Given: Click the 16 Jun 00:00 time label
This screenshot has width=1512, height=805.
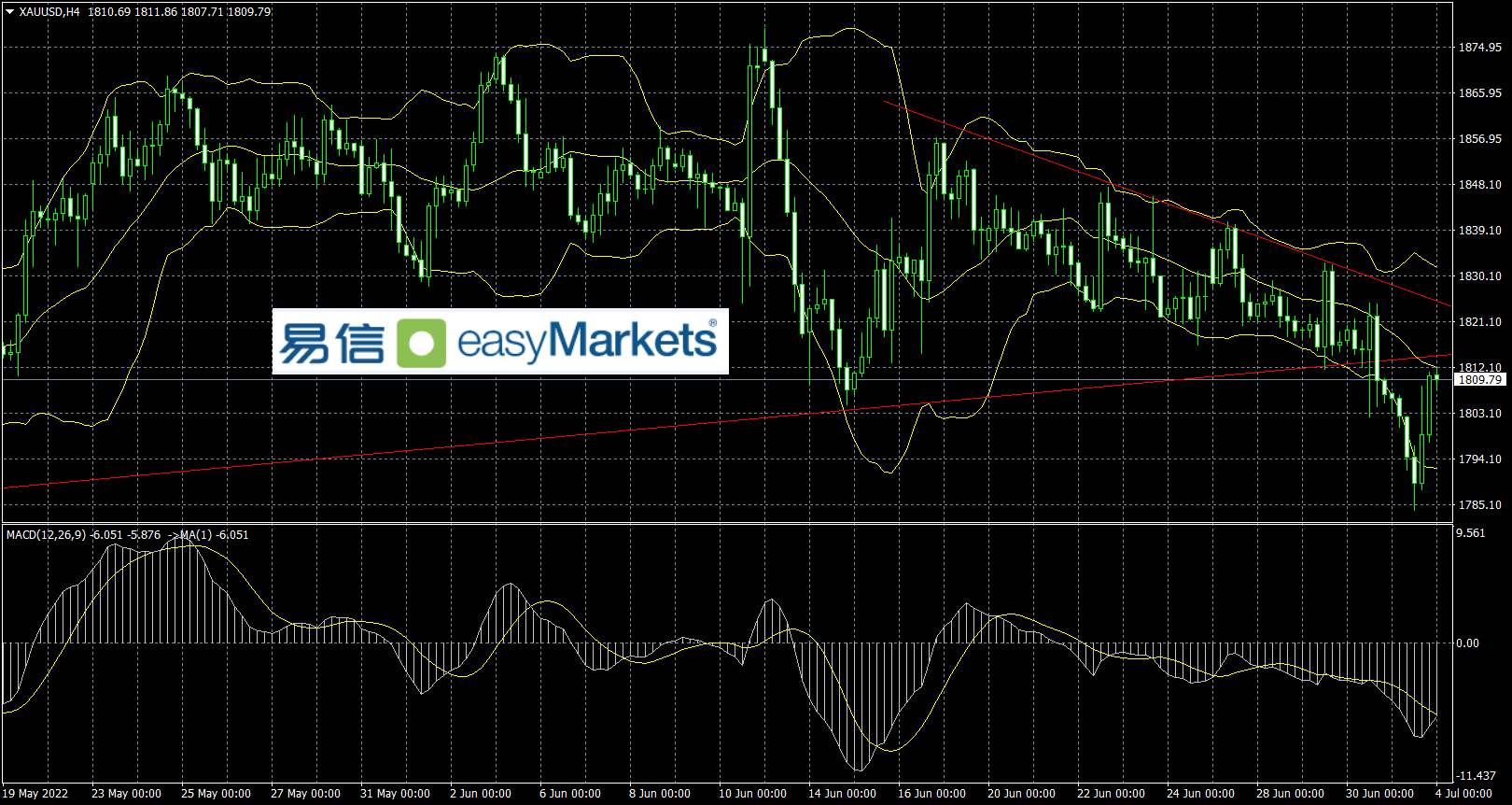Looking at the screenshot, I should [x=931, y=794].
